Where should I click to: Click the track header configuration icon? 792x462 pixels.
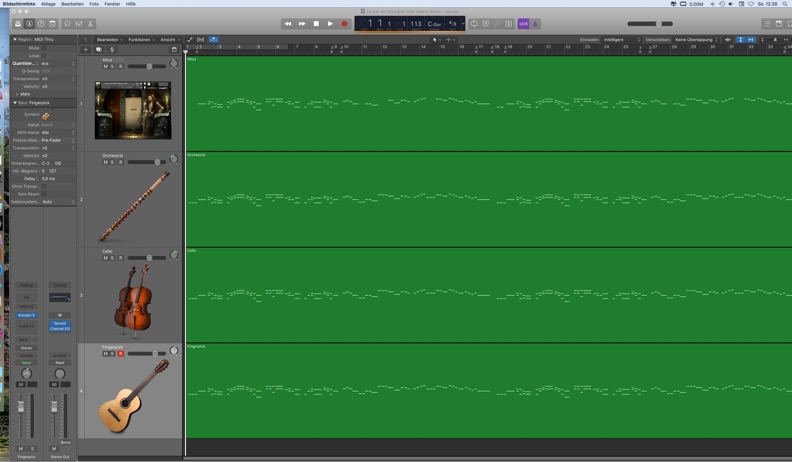pos(174,49)
